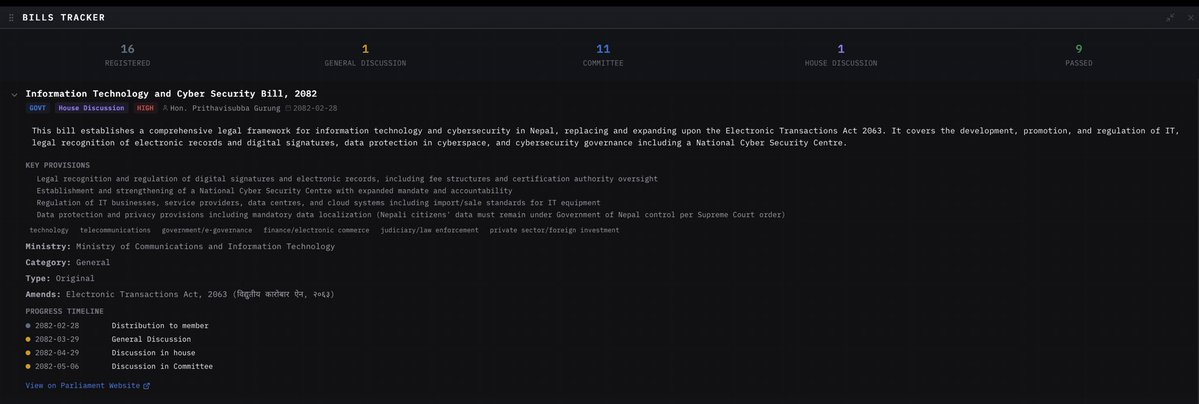Click the Category General value
Image resolution: width=1199 pixels, height=404 pixels.
[x=93, y=262]
